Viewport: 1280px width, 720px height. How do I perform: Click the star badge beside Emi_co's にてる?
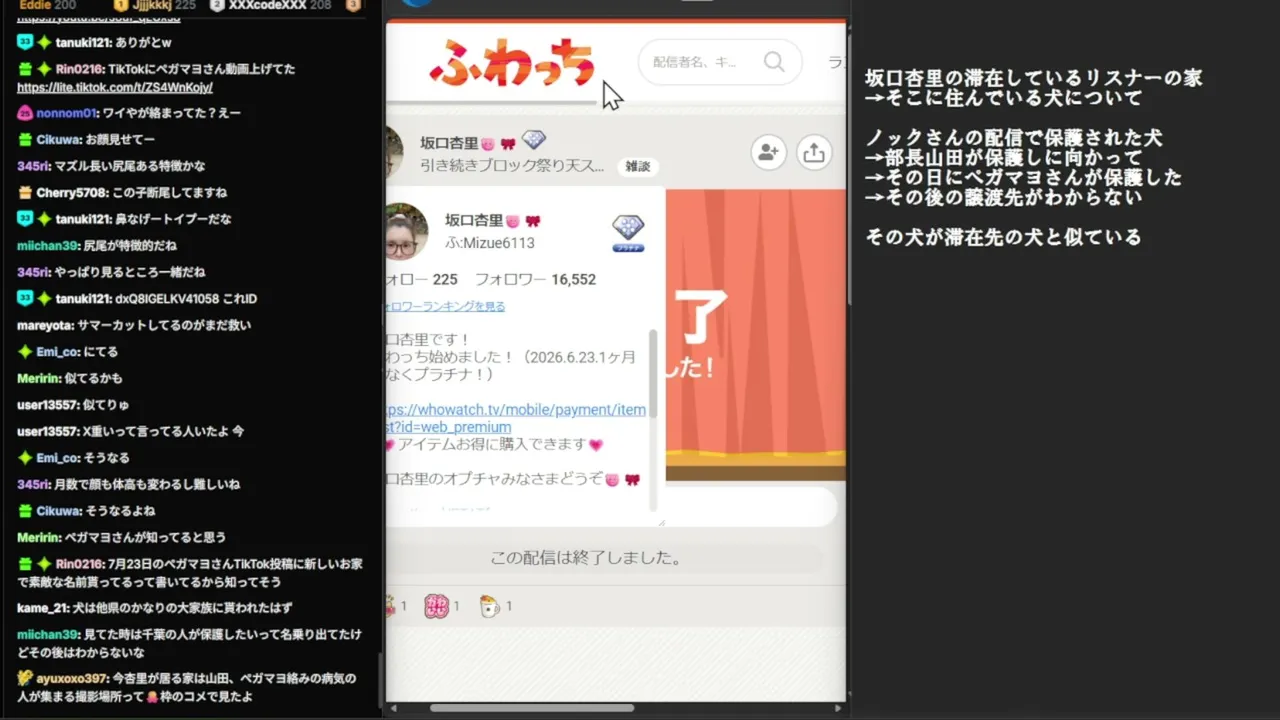25,352
